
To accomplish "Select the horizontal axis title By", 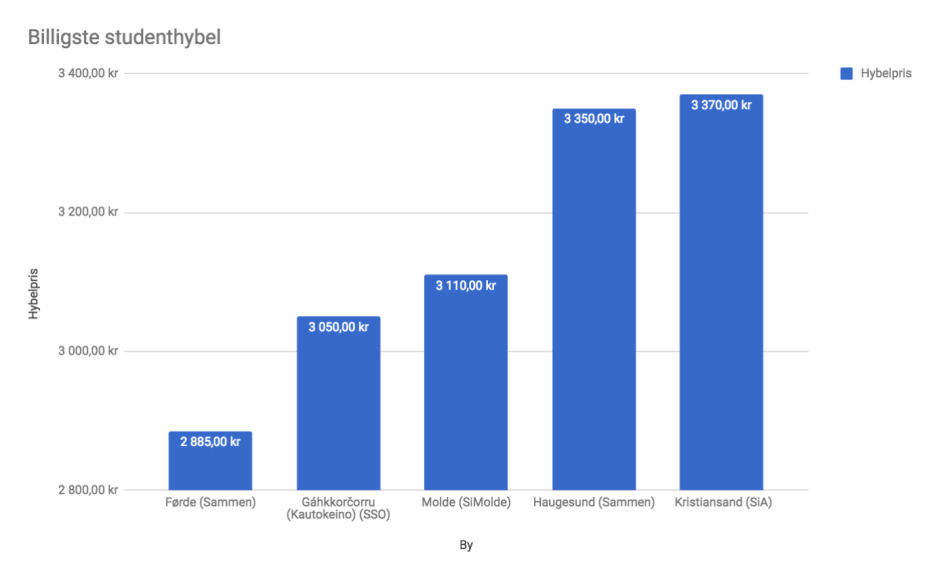I will pyautogui.click(x=466, y=545).
